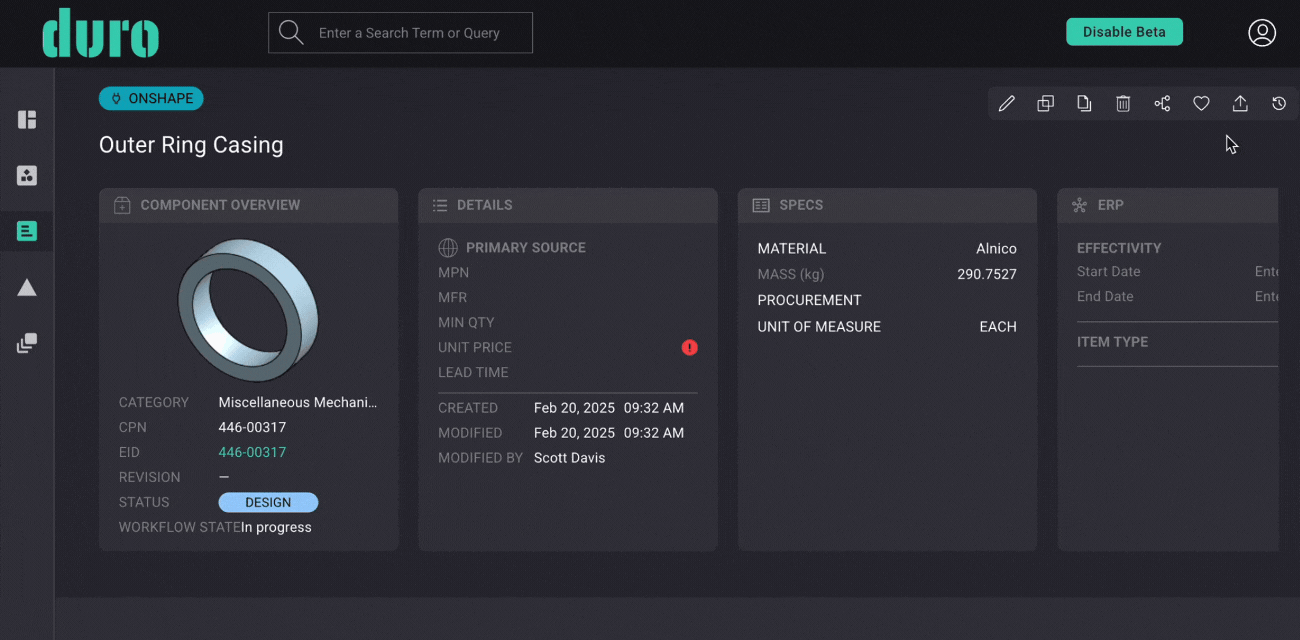Click the MIN QTY label
This screenshot has height=640, width=1300.
pyautogui.click(x=466, y=322)
